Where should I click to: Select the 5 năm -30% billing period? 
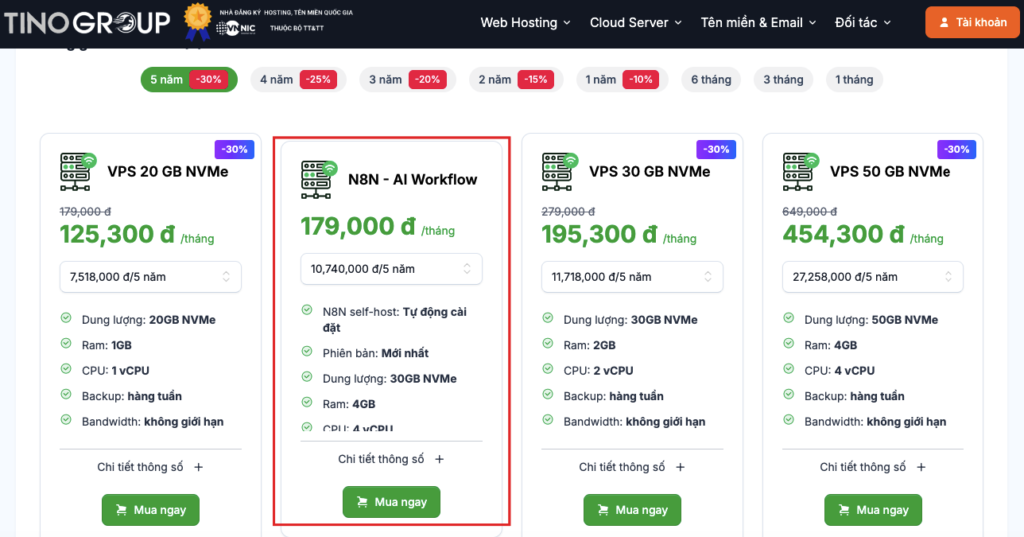click(189, 80)
